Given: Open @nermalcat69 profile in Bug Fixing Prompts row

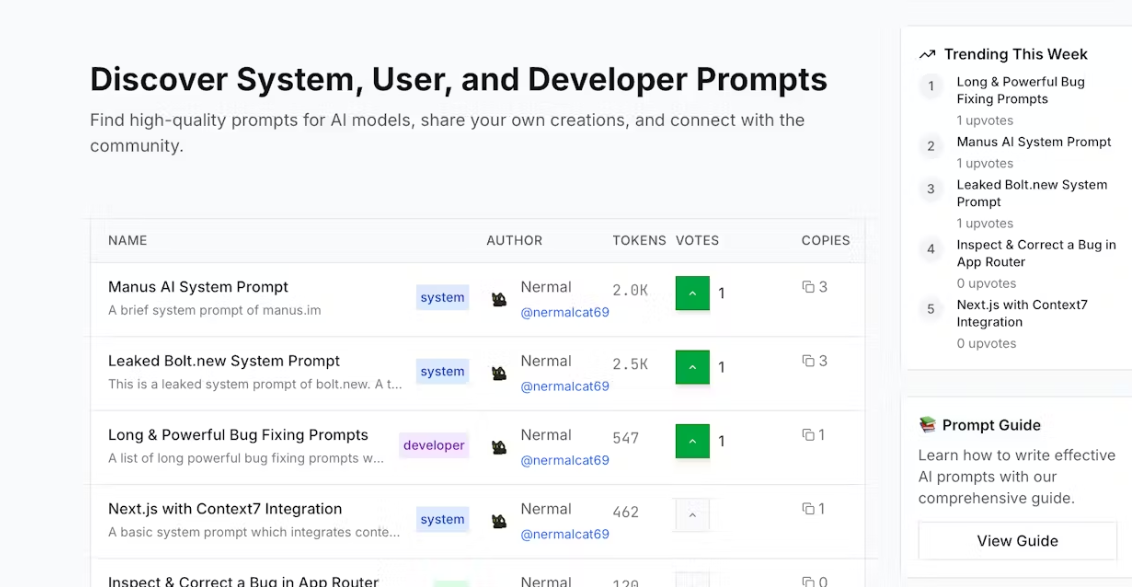Looking at the screenshot, I should (565, 460).
